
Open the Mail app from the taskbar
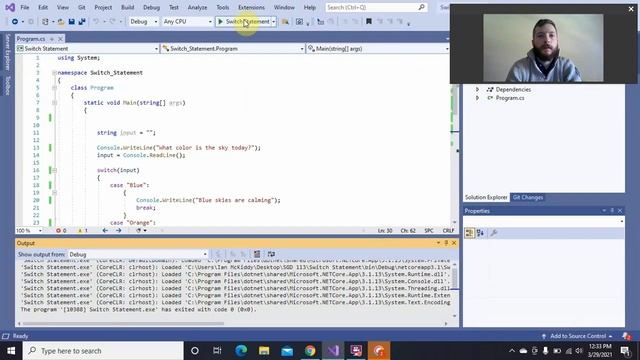point(287,351)
